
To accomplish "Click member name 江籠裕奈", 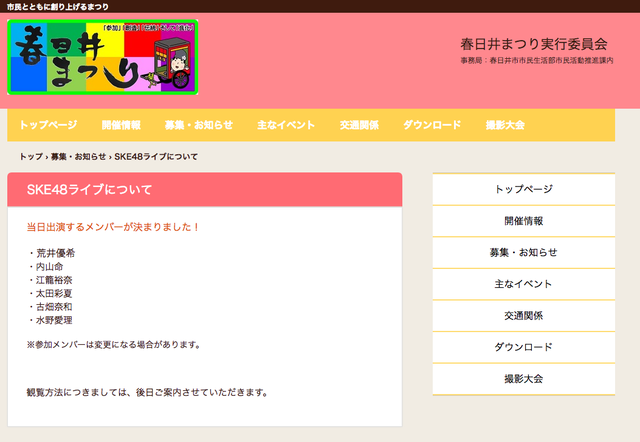I will (54, 280).
